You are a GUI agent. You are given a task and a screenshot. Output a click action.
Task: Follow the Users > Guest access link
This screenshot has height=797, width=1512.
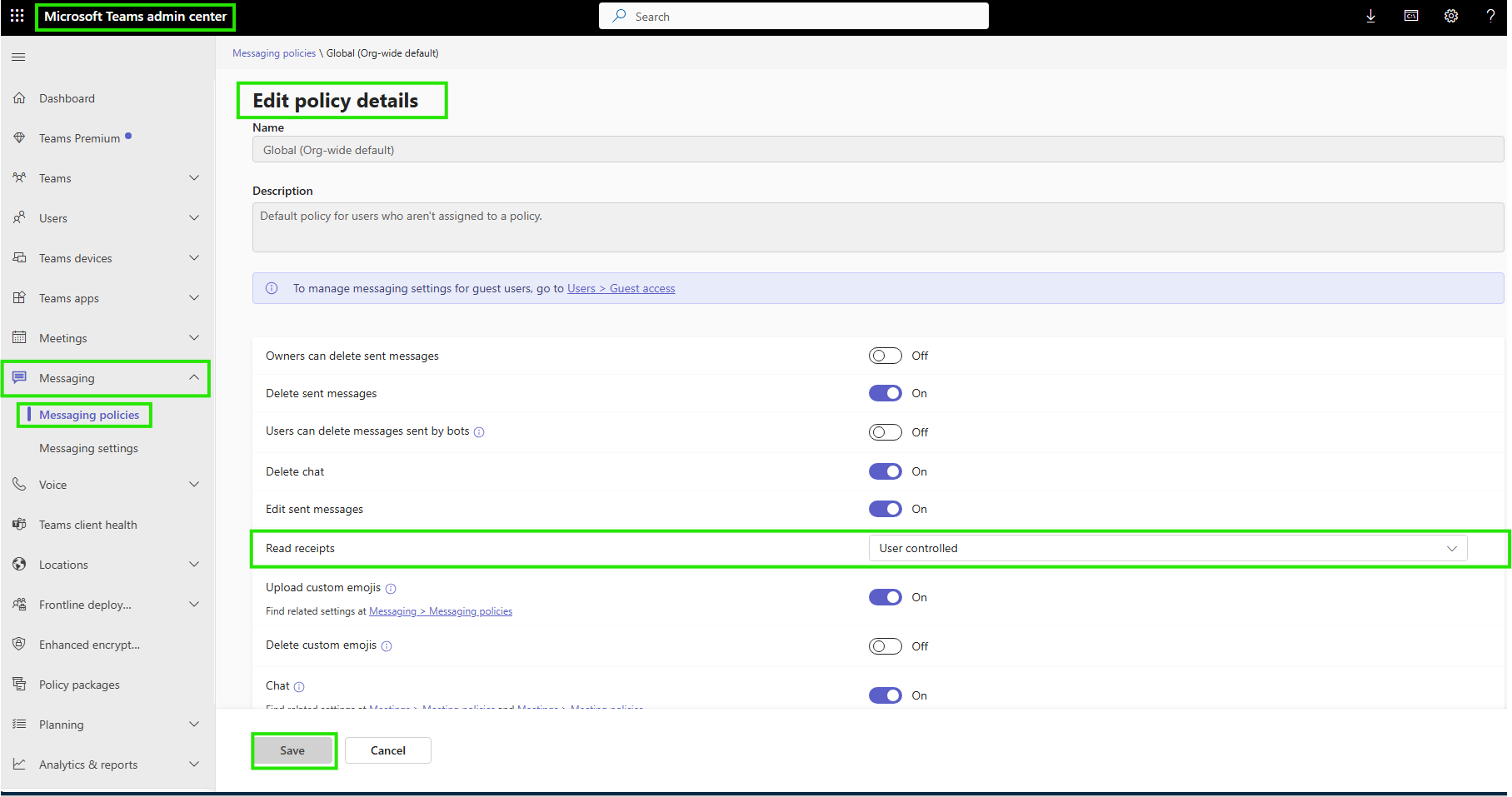tap(621, 288)
